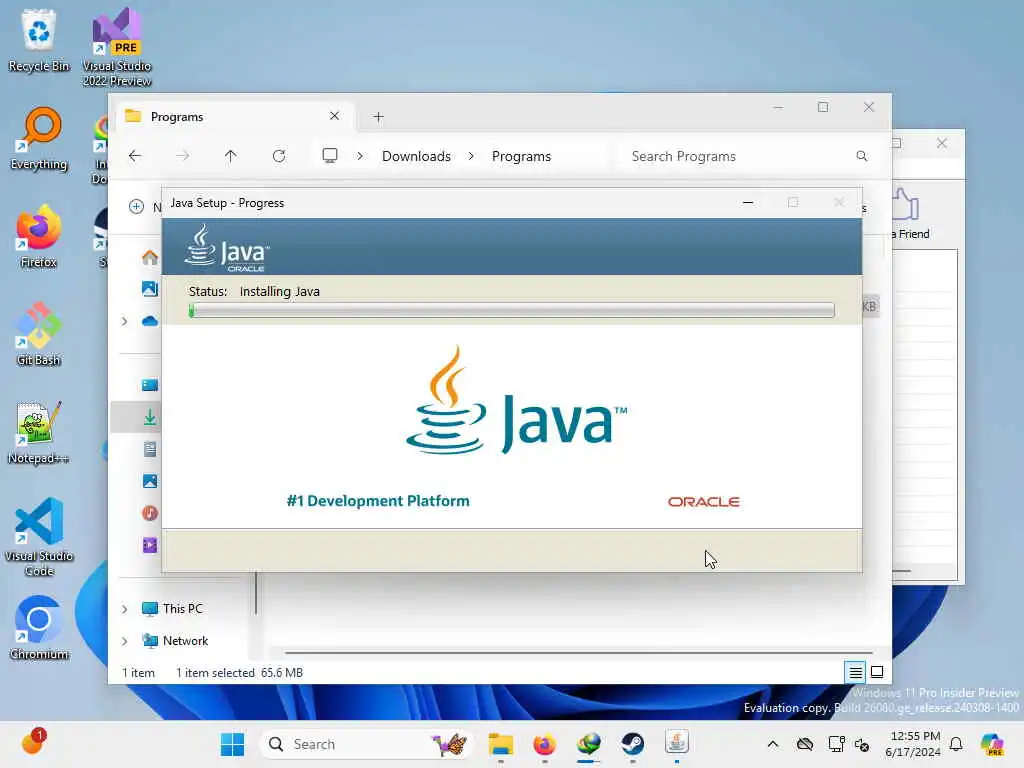Select the Documents icon in Explorer sidebar
Viewport: 1024px width, 768px height.
coord(150,449)
